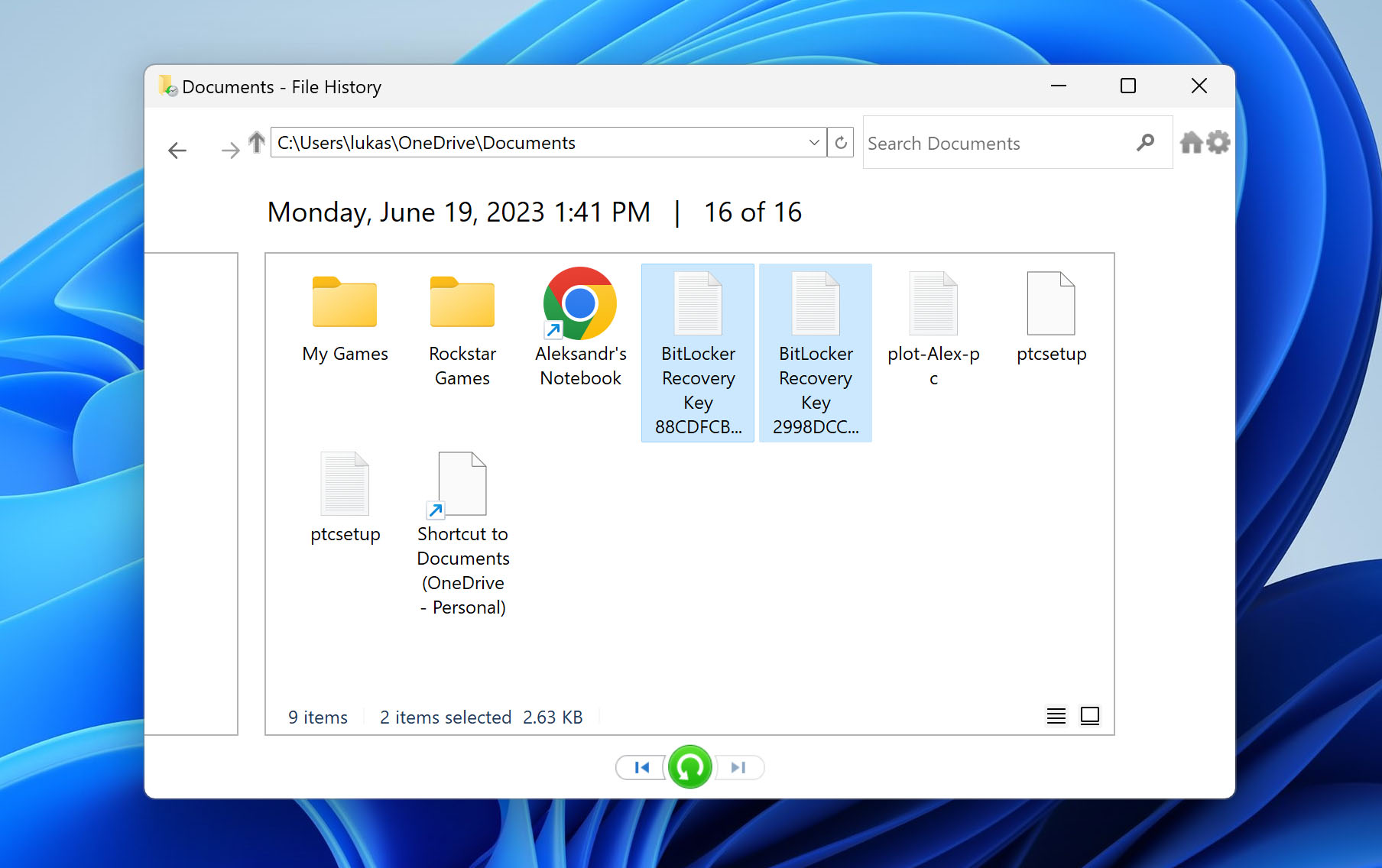The width and height of the screenshot is (1382, 868).
Task: Select the Rockstar Games folder
Action: pos(462,329)
